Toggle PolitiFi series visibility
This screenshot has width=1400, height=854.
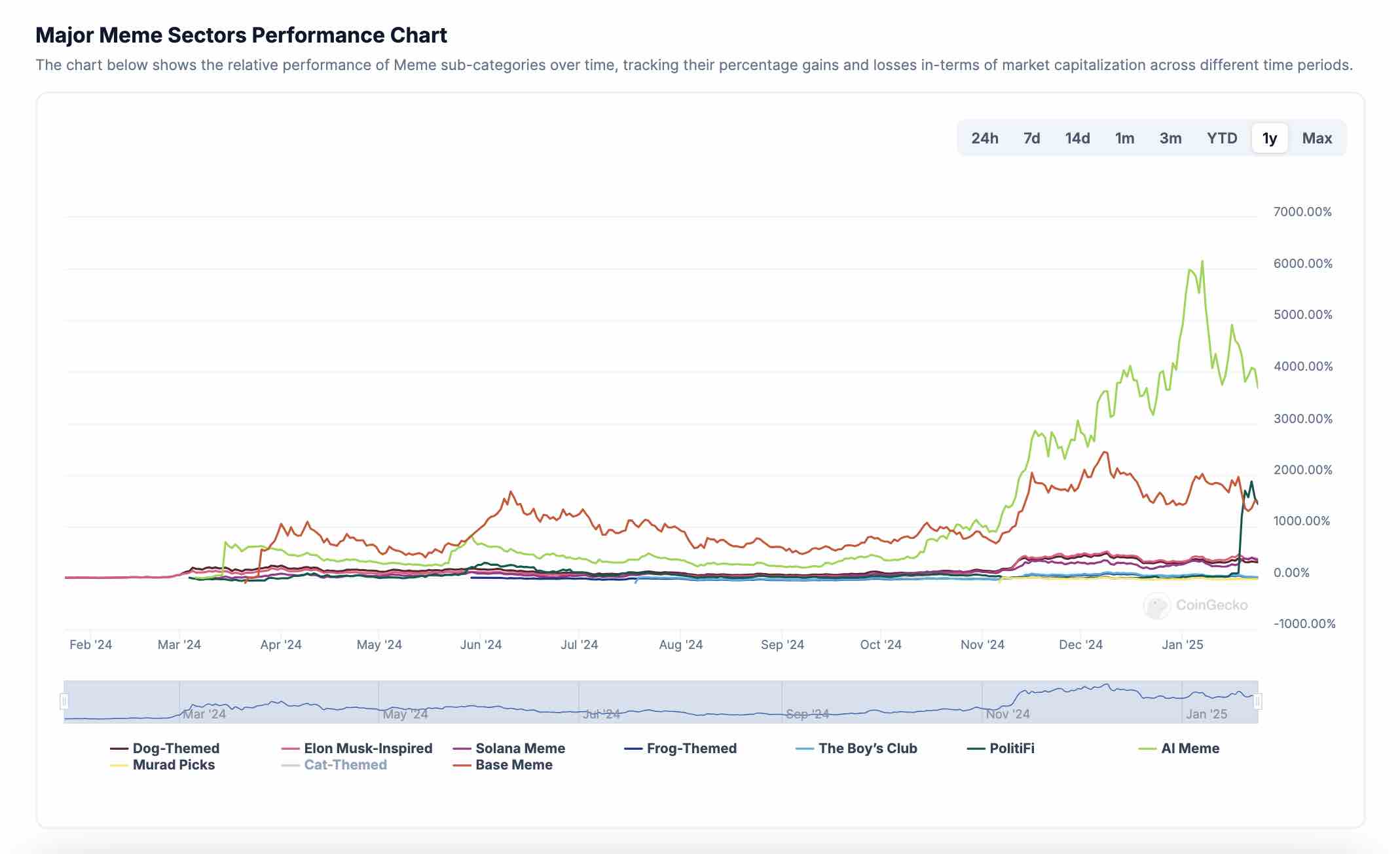1001,748
